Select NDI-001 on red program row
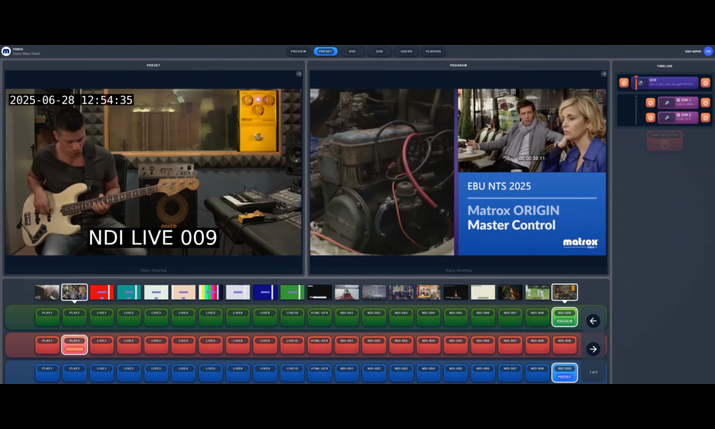This screenshot has width=715, height=429. pyautogui.click(x=347, y=346)
